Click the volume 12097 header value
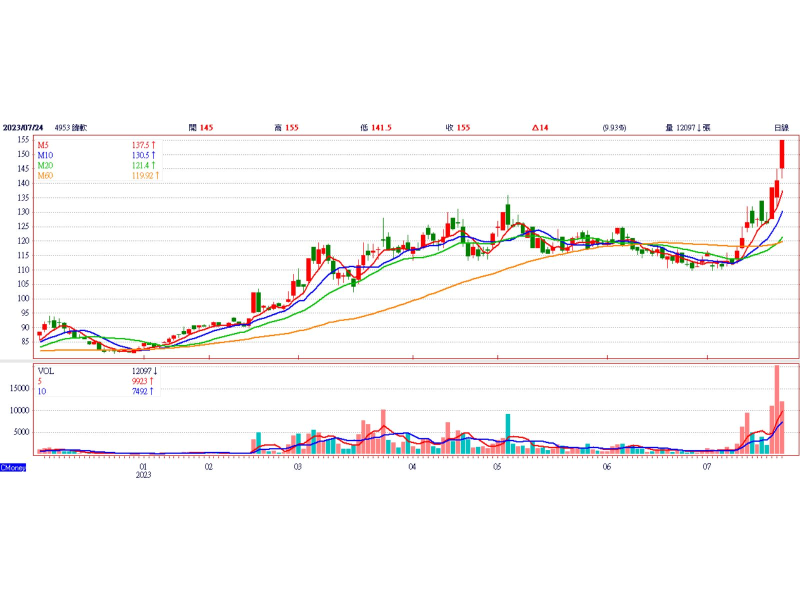The width and height of the screenshot is (800, 600). [x=687, y=128]
